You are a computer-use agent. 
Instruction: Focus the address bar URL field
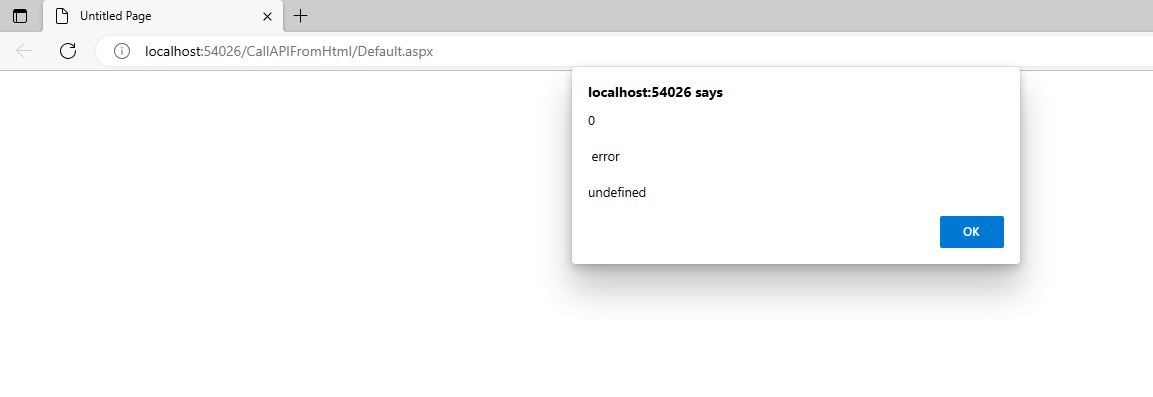pyautogui.click(x=625, y=51)
